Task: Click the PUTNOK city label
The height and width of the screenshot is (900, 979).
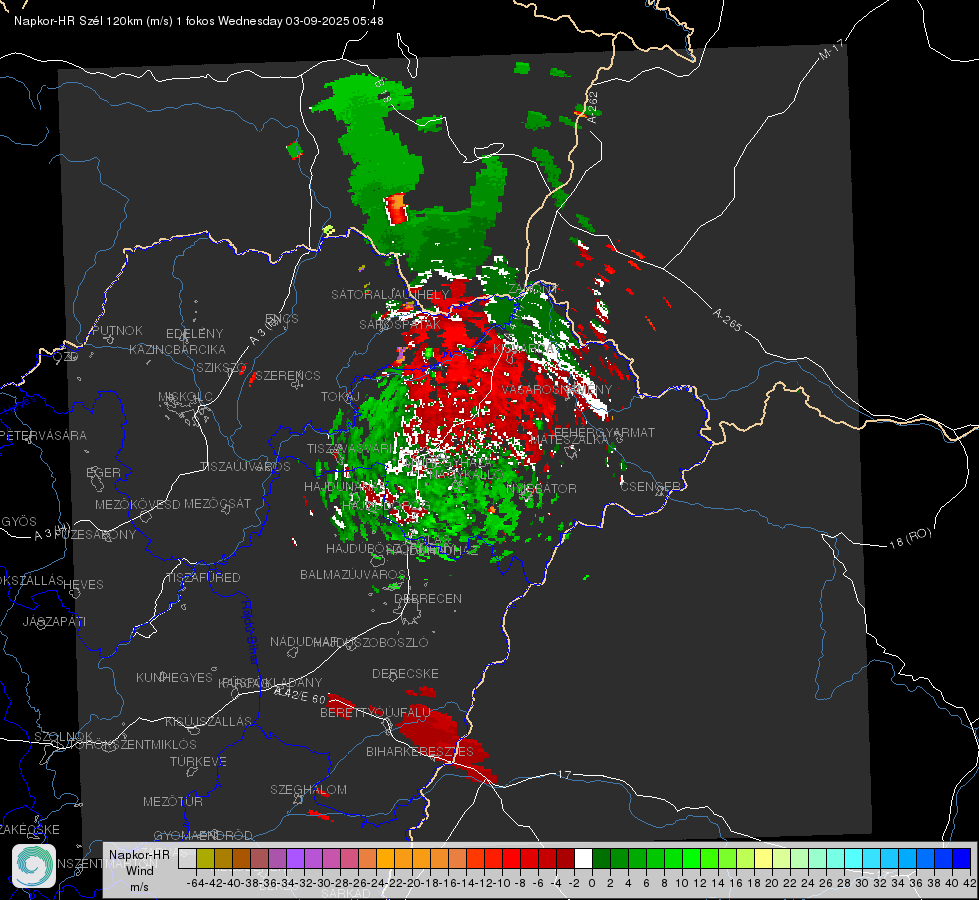Action: (117, 330)
